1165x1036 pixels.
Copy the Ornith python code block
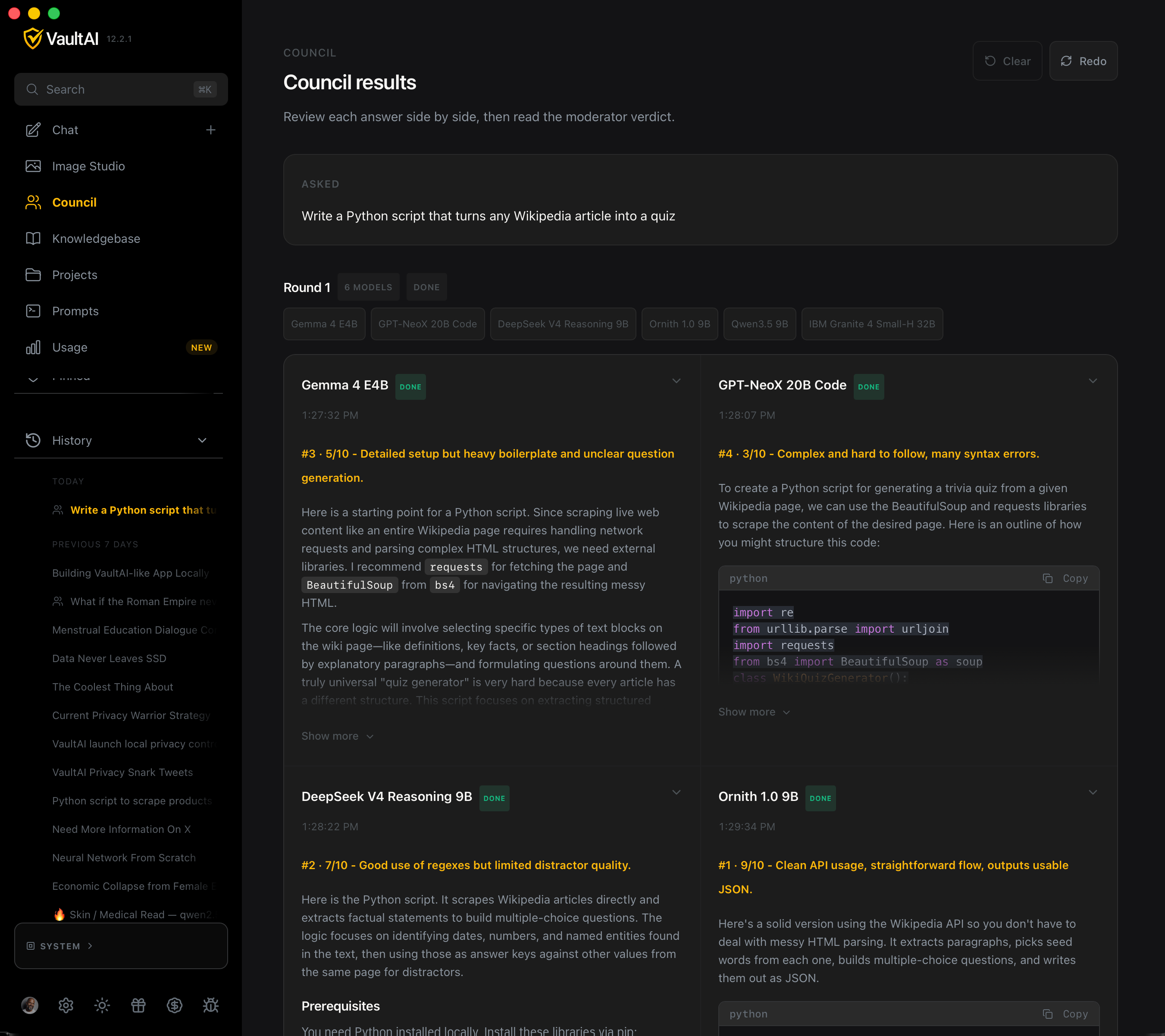(1065, 1014)
